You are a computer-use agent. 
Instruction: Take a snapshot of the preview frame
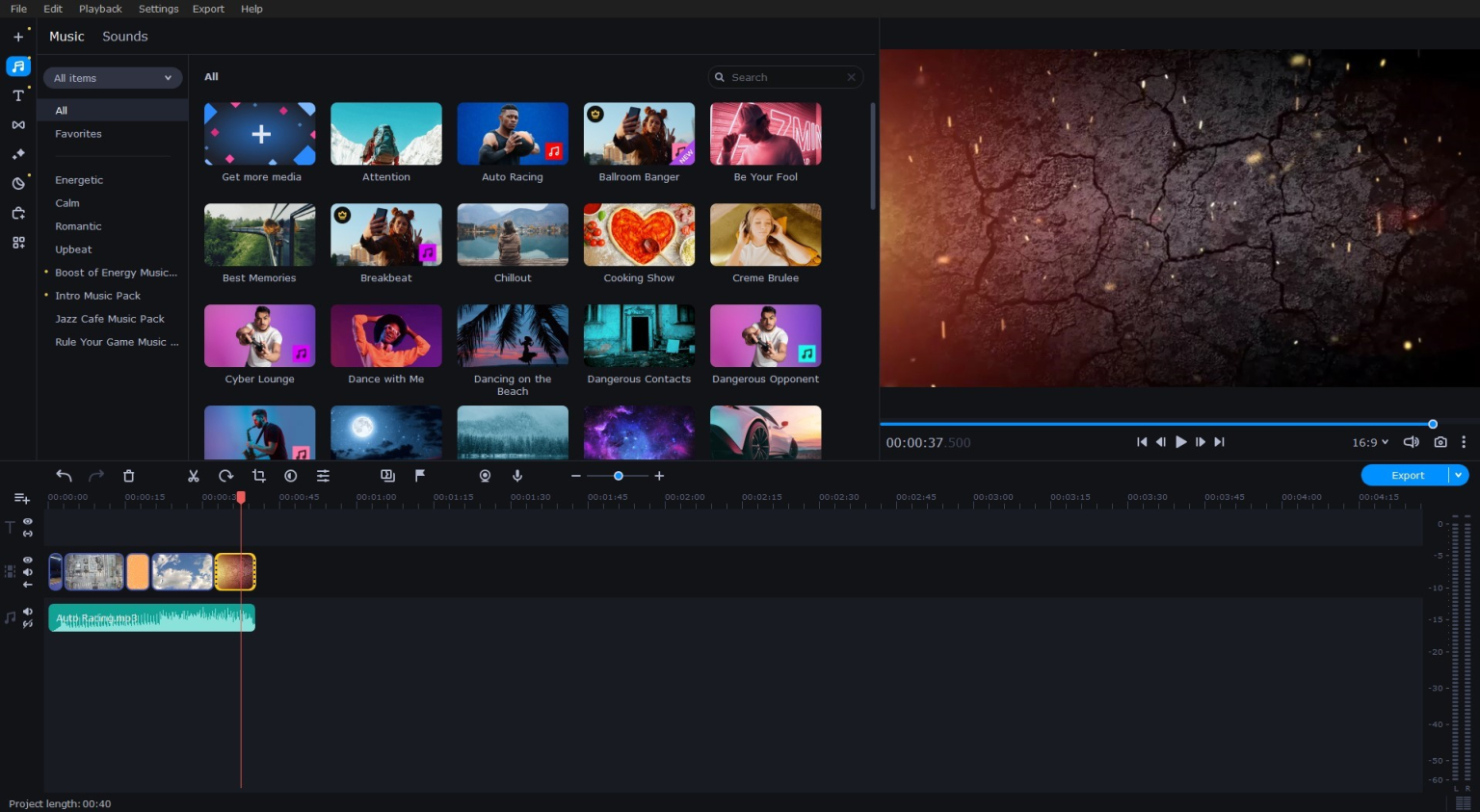[x=1440, y=442]
